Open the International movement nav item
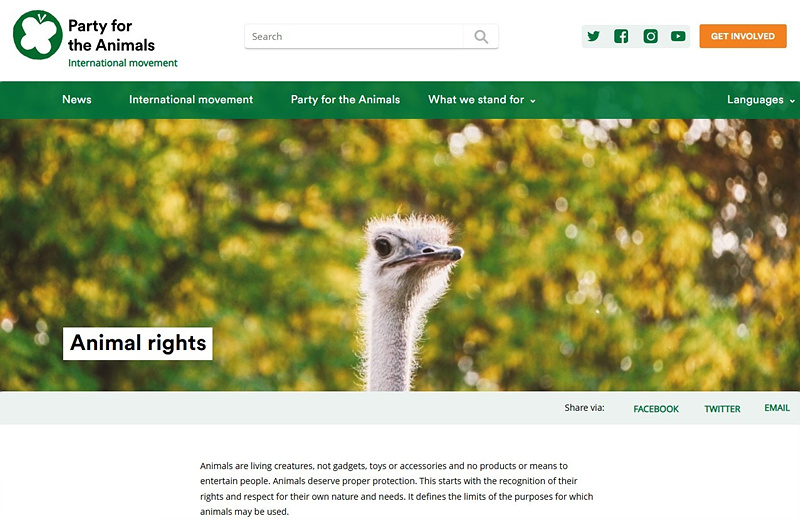The height and width of the screenshot is (520, 800). click(191, 100)
